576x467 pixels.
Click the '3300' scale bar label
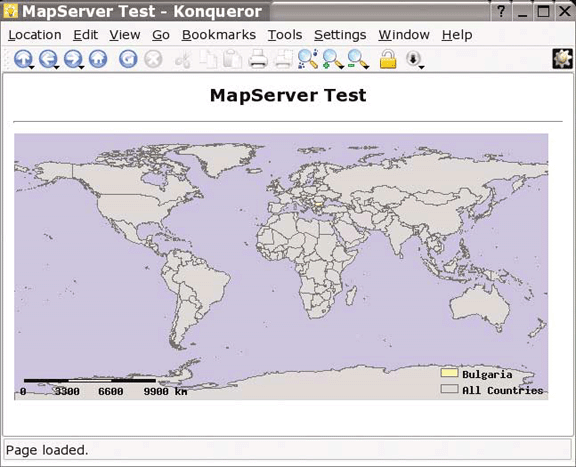pyautogui.click(x=67, y=392)
